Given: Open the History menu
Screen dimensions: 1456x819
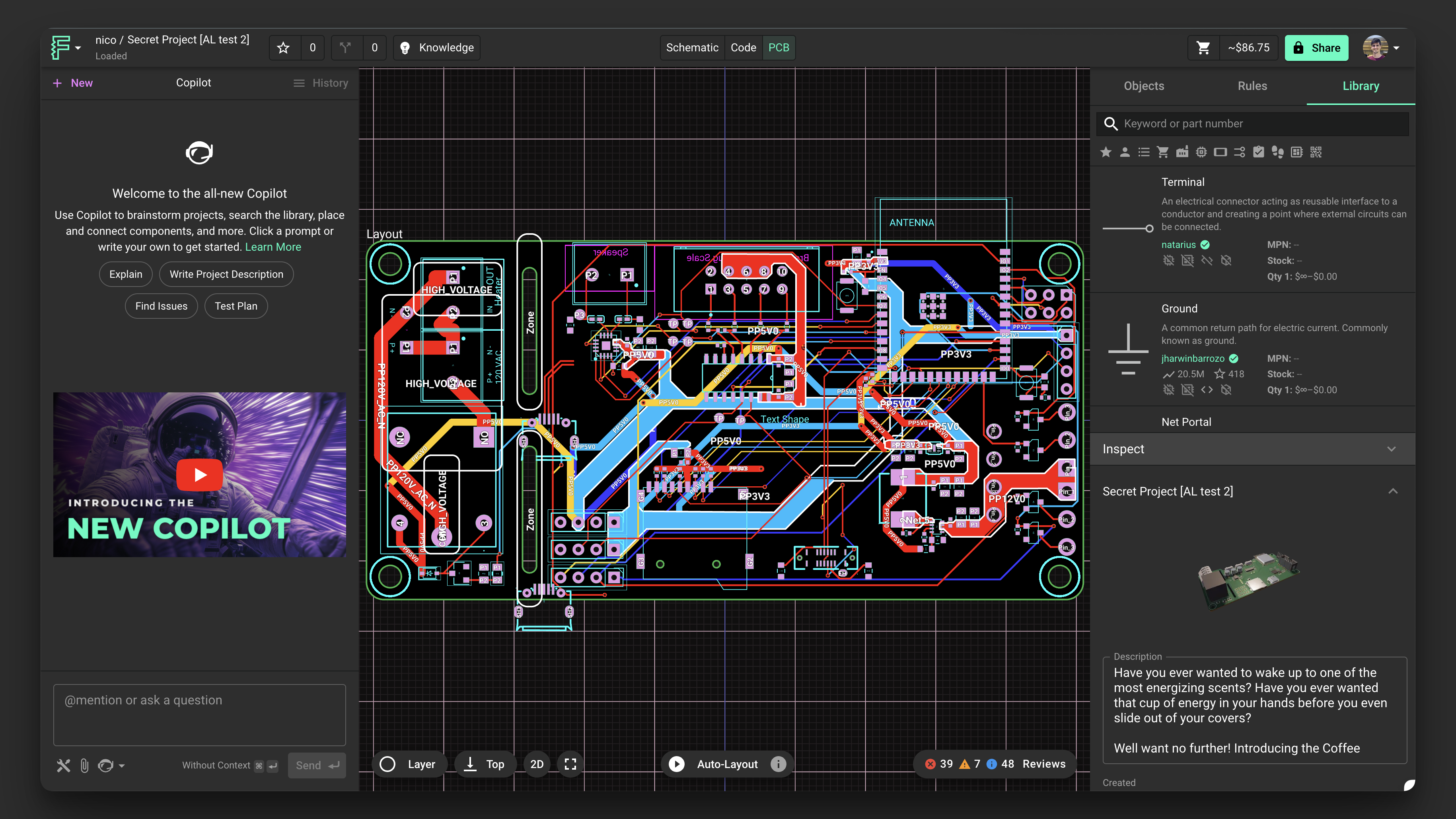Looking at the screenshot, I should 321,83.
